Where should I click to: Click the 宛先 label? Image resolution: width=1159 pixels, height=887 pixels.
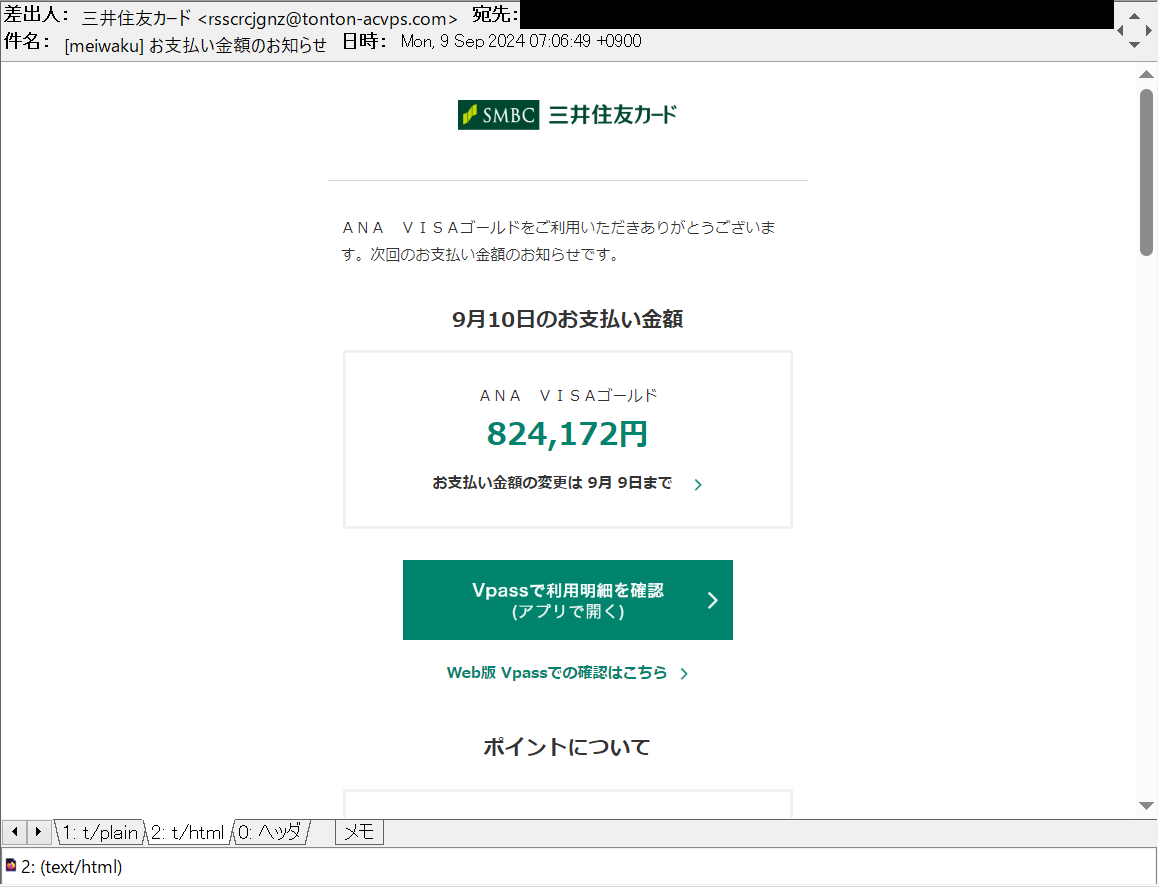click(494, 15)
